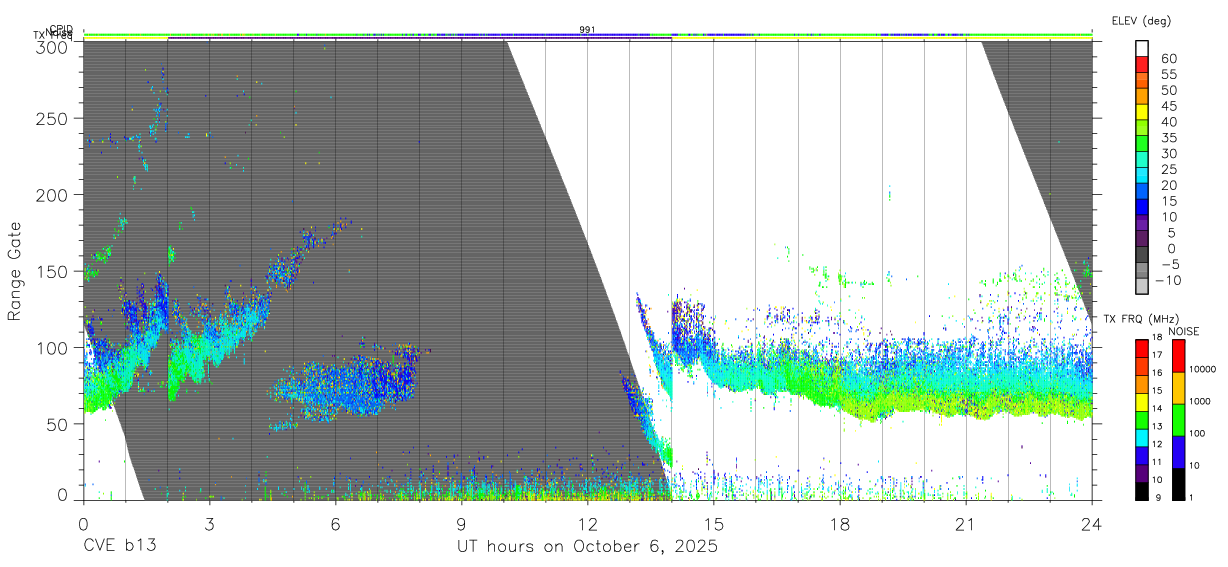The height and width of the screenshot is (567, 1228).
Task: Select the green NOISE swatch between 1000 and 100
Action: [1177, 420]
